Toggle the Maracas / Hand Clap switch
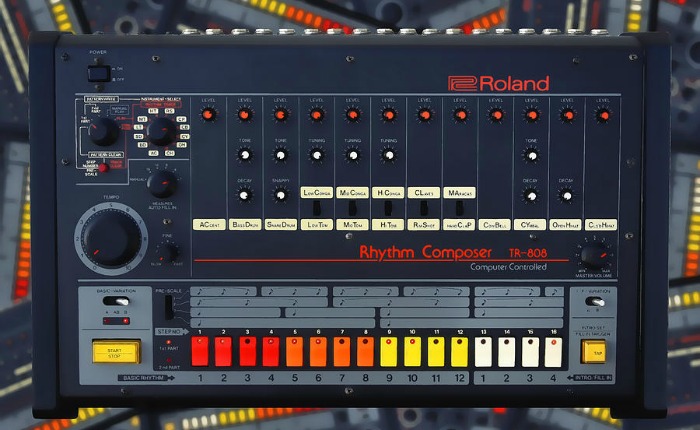700x430 pixels. pos(459,208)
